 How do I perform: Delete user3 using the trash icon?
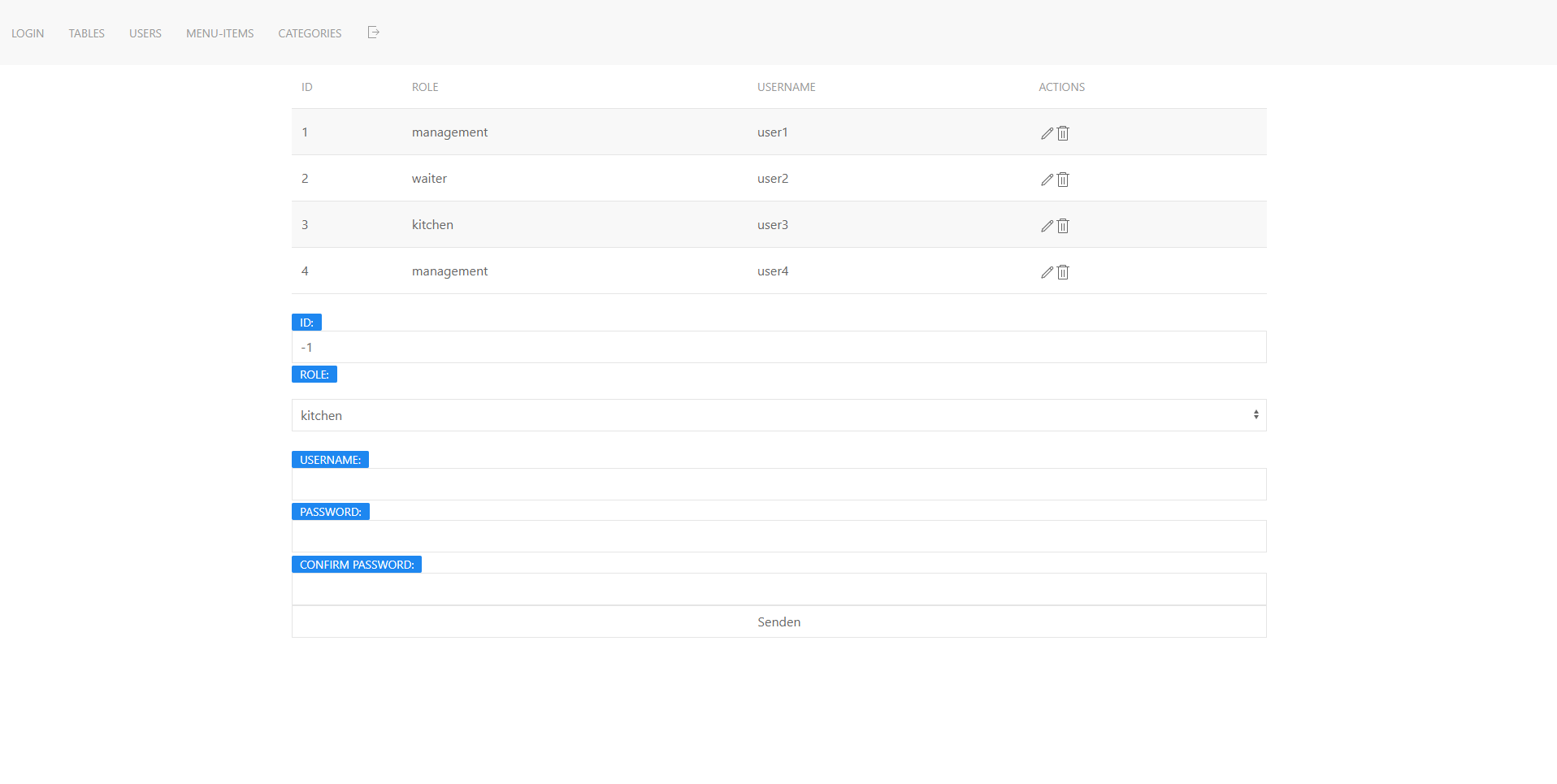1062,225
